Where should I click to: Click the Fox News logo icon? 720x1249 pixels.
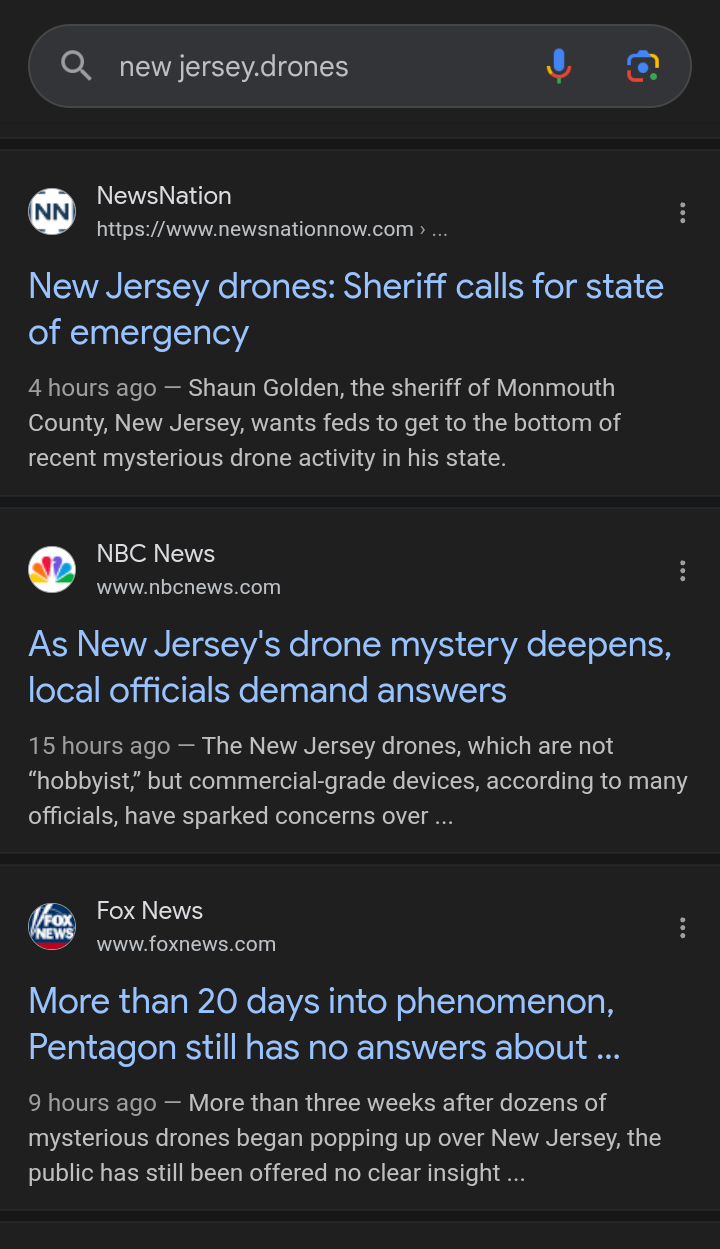coord(52,927)
